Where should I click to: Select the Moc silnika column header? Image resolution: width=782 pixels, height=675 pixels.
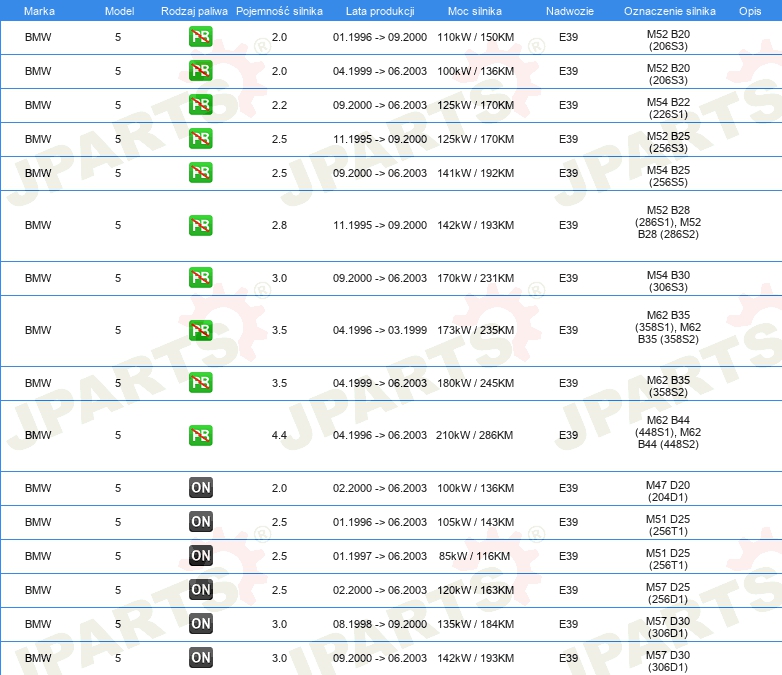(x=475, y=10)
